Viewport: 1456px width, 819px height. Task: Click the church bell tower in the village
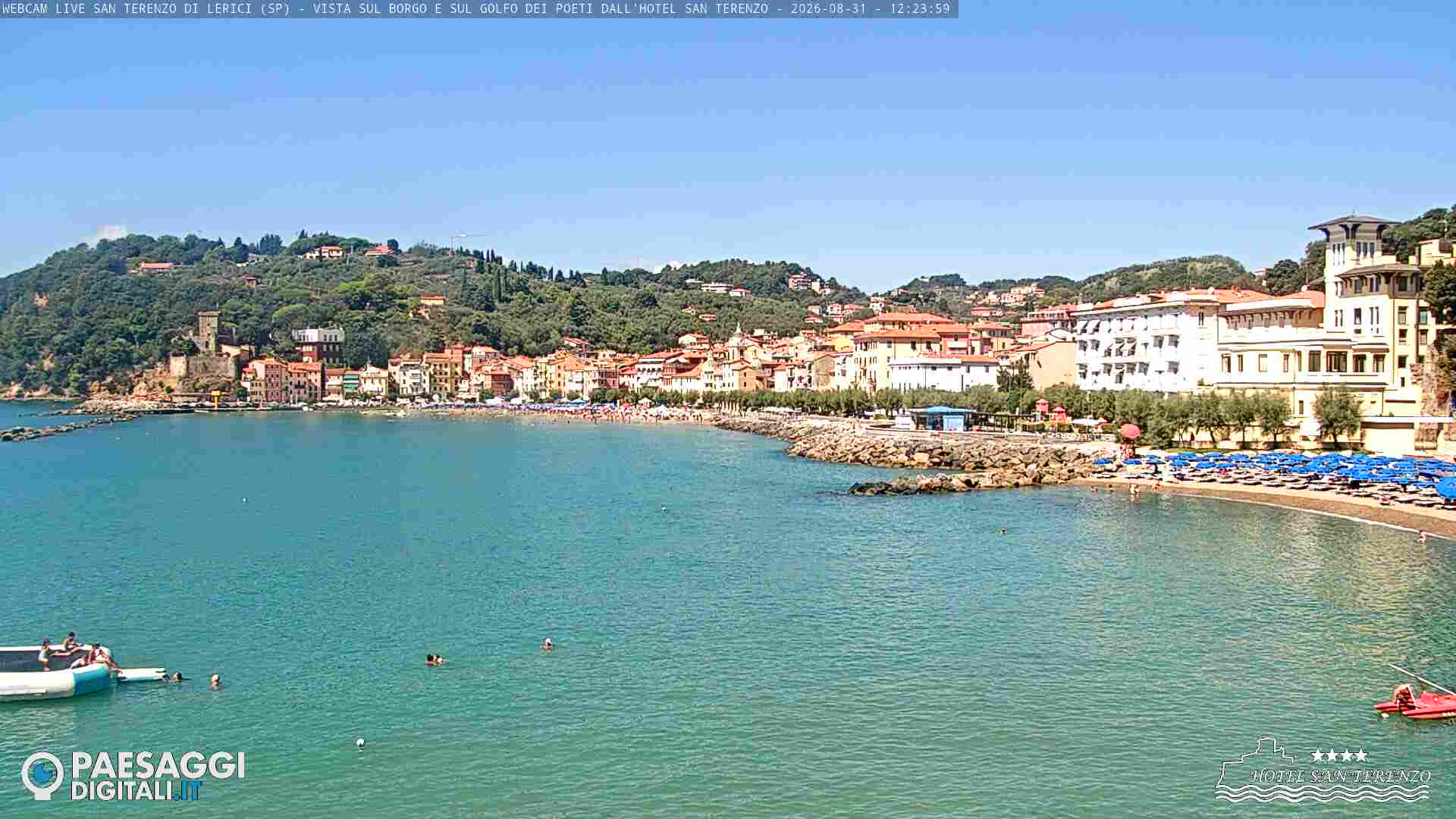[x=737, y=340]
